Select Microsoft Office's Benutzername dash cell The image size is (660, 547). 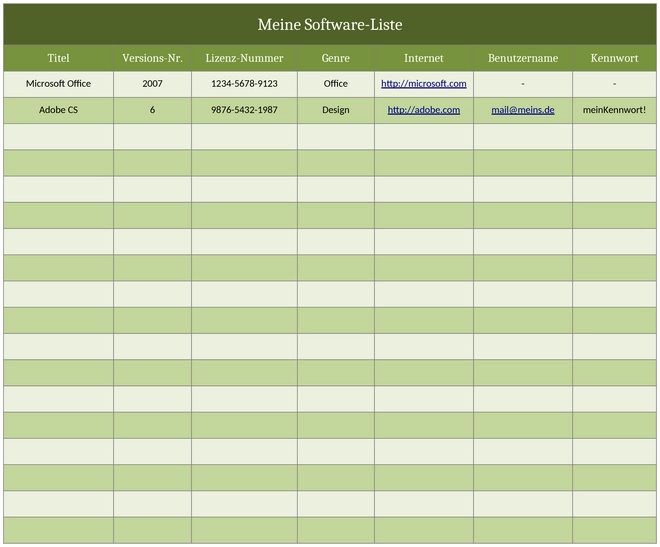pos(523,84)
